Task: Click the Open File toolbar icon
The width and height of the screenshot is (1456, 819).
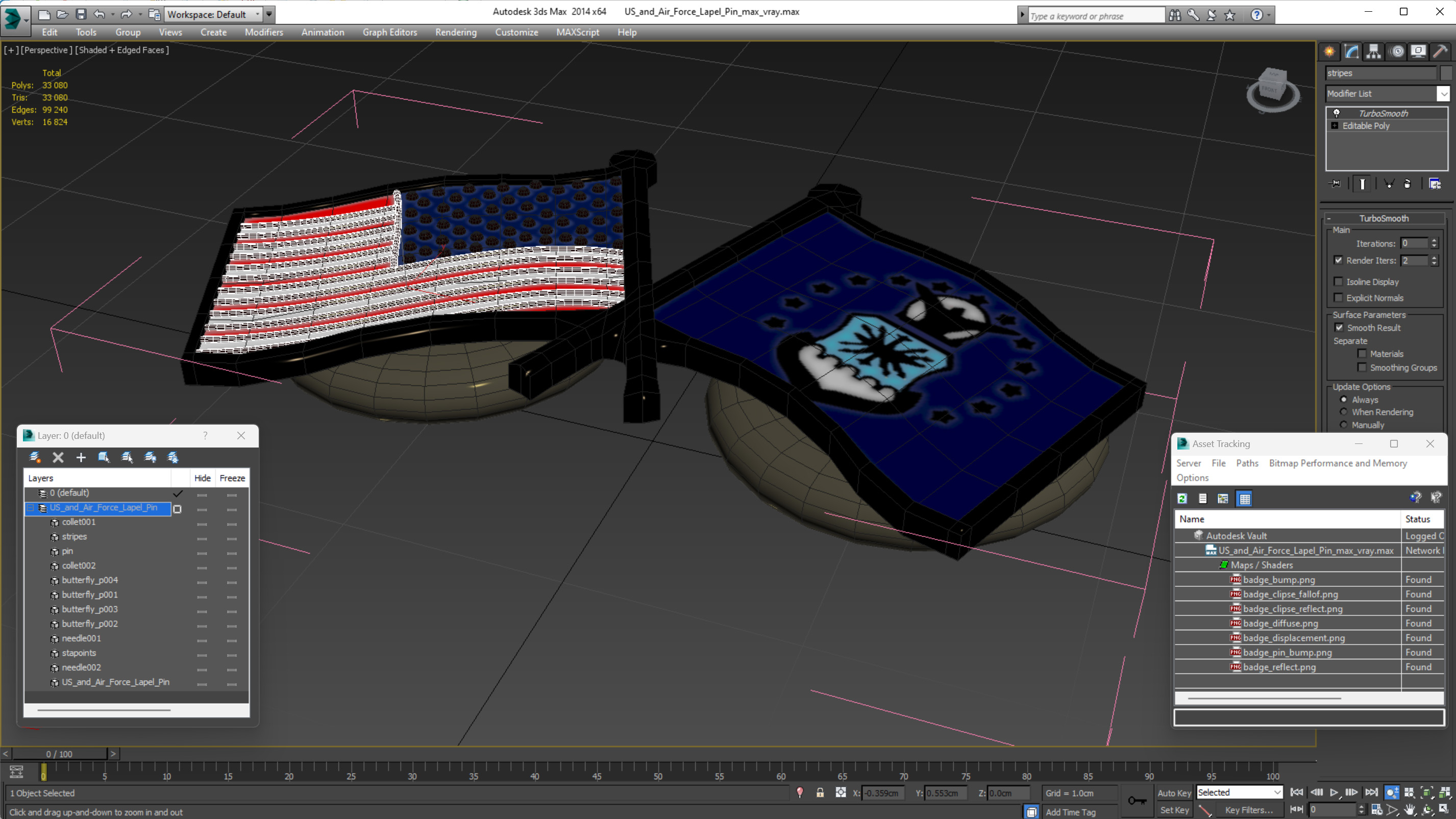Action: pyautogui.click(x=63, y=14)
